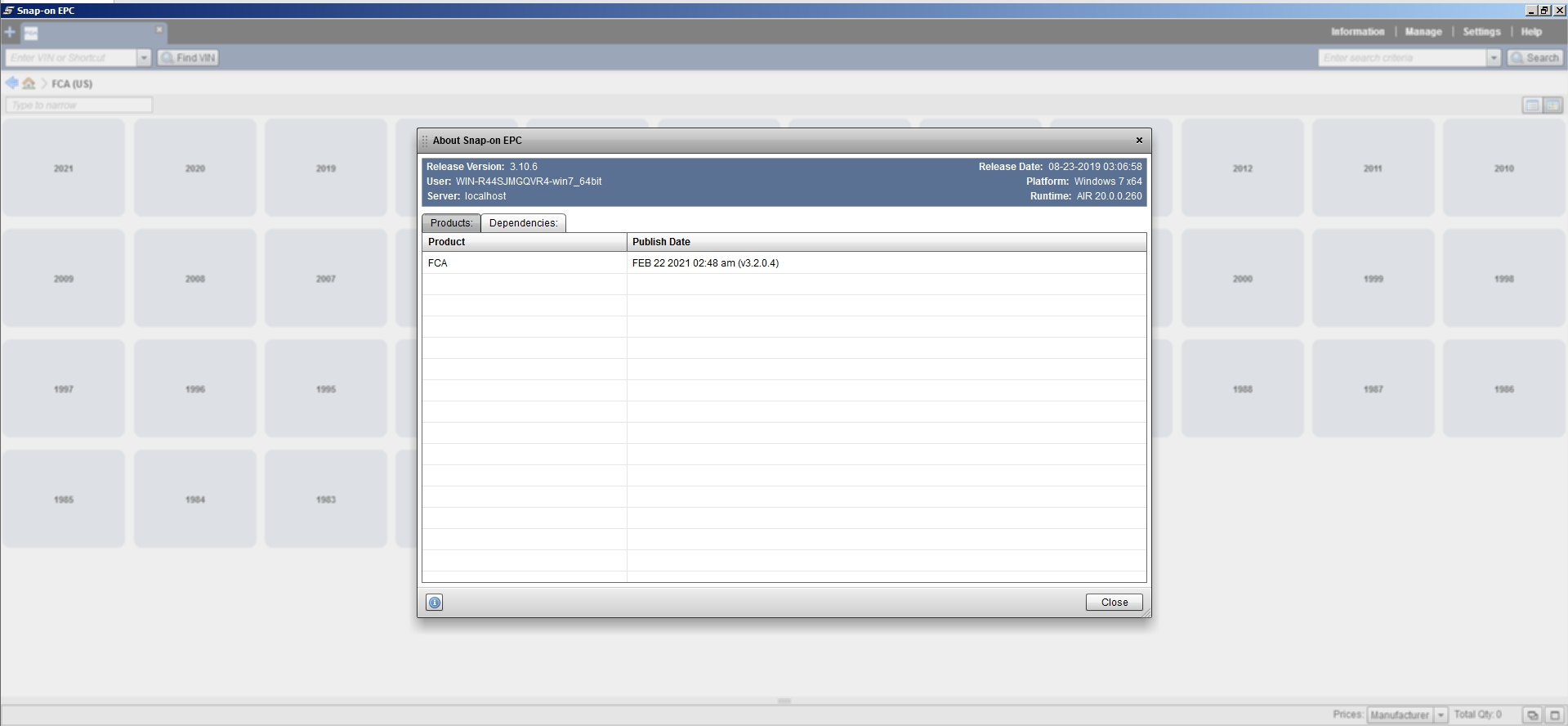
Task: Open the 2000 model year tile
Action: (x=1242, y=278)
